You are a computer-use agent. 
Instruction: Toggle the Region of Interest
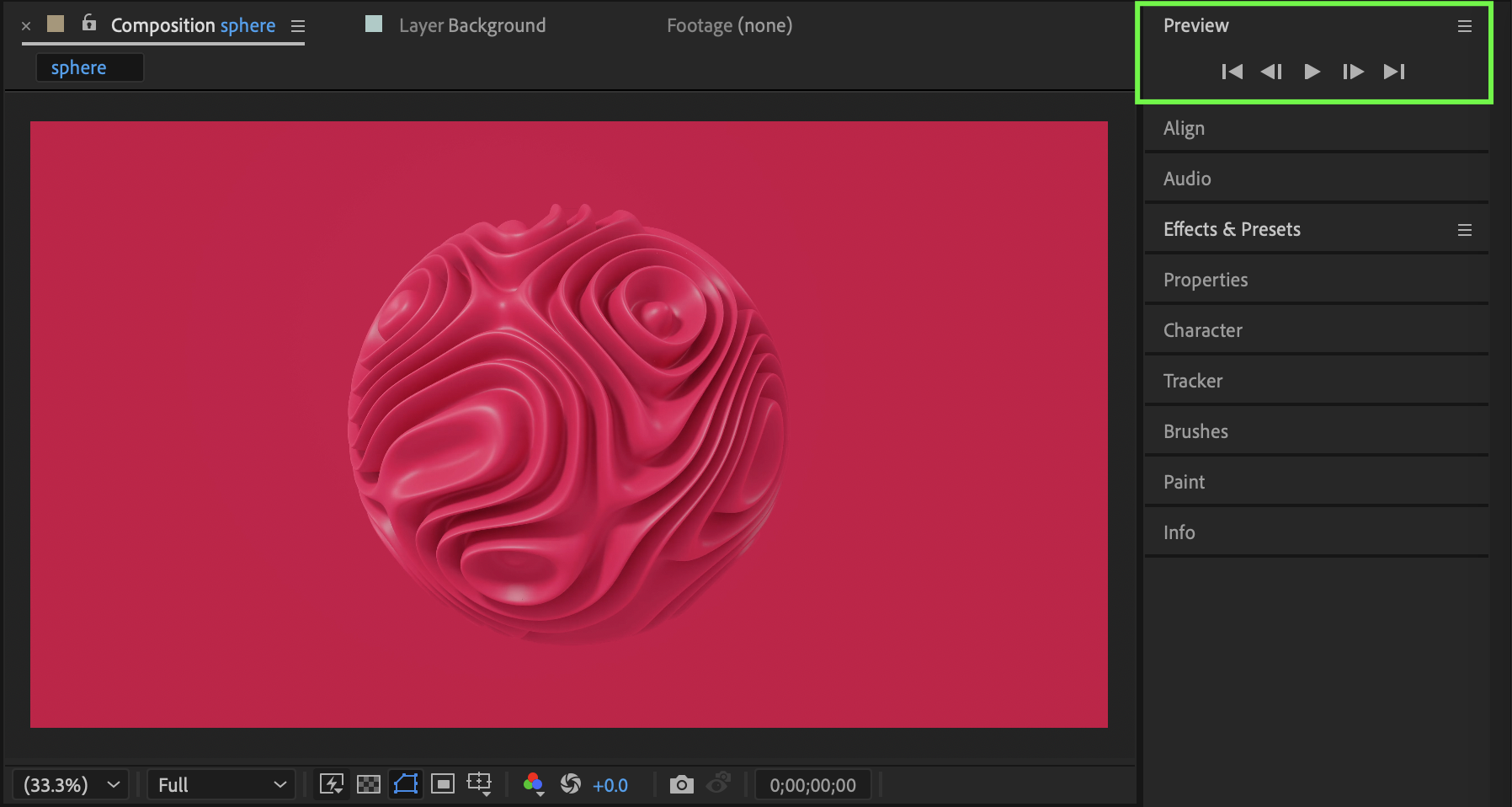click(443, 784)
